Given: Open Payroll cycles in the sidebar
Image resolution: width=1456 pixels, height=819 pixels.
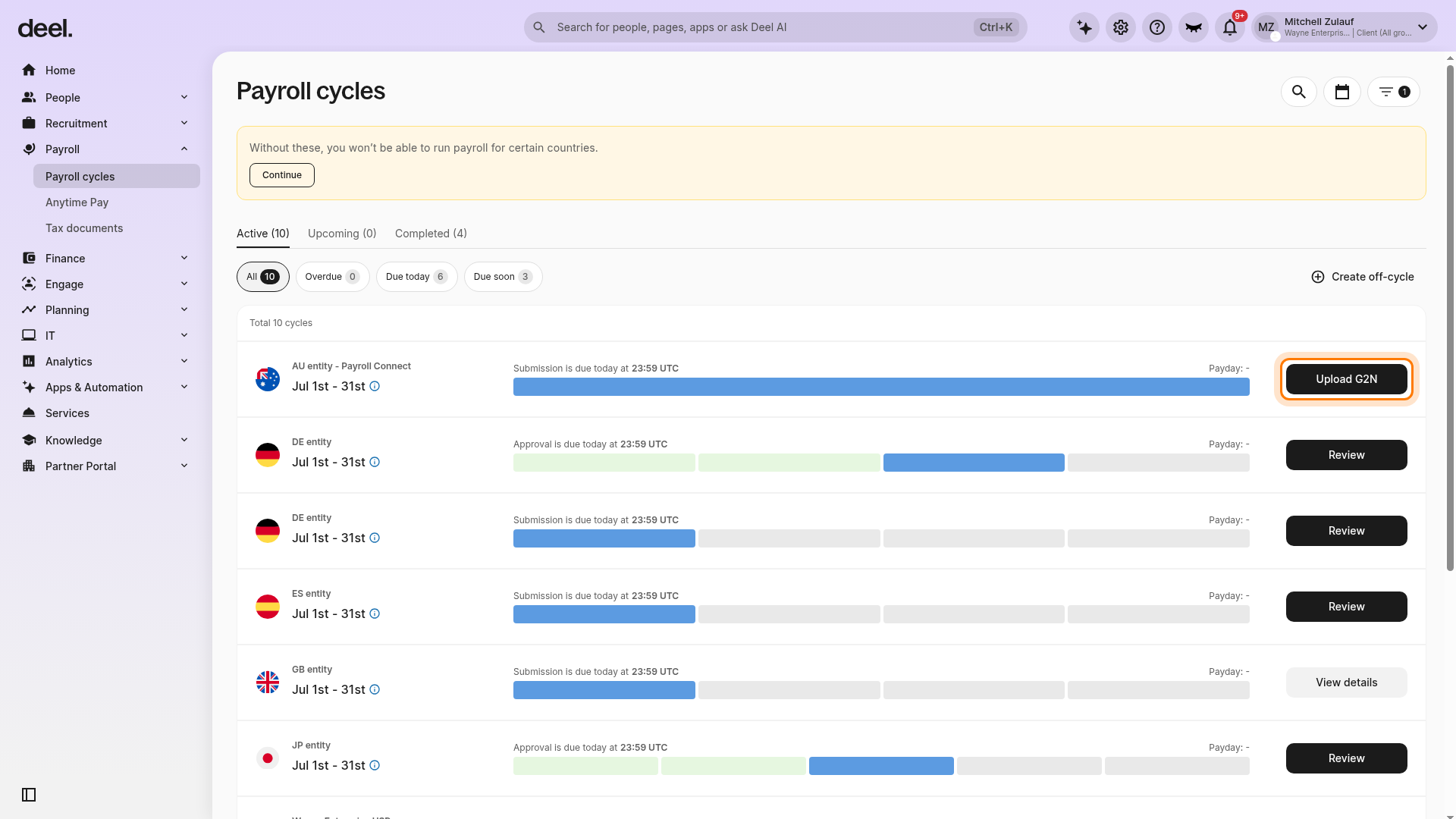Looking at the screenshot, I should [117, 177].
